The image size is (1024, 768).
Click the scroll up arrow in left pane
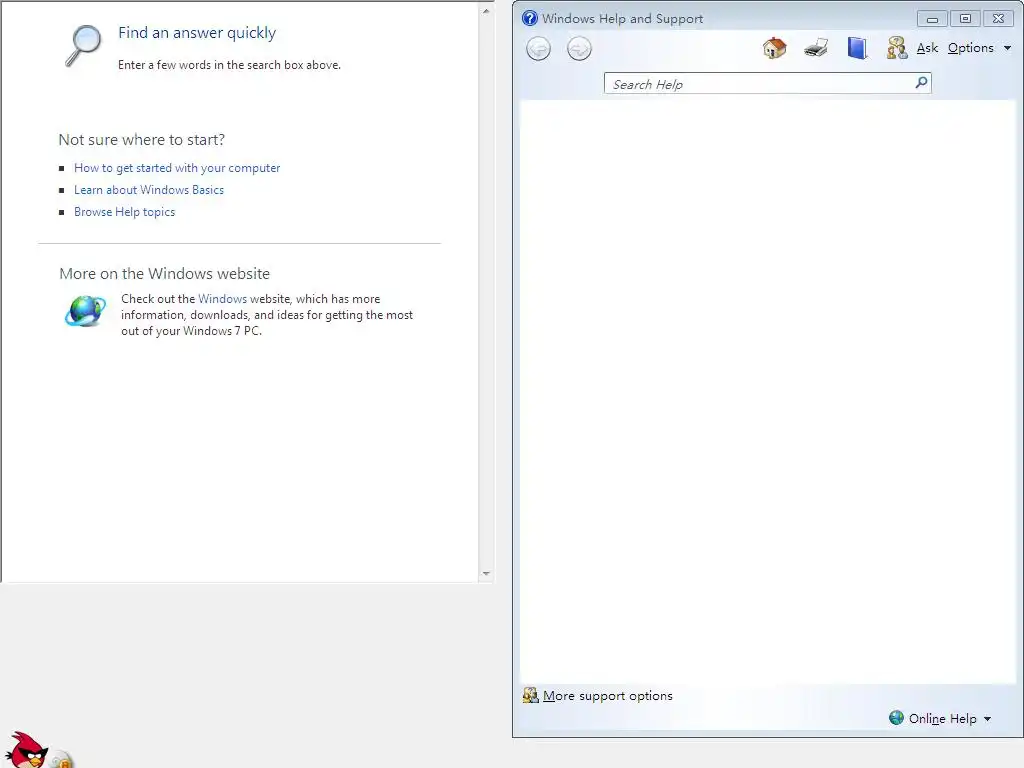[x=486, y=11]
